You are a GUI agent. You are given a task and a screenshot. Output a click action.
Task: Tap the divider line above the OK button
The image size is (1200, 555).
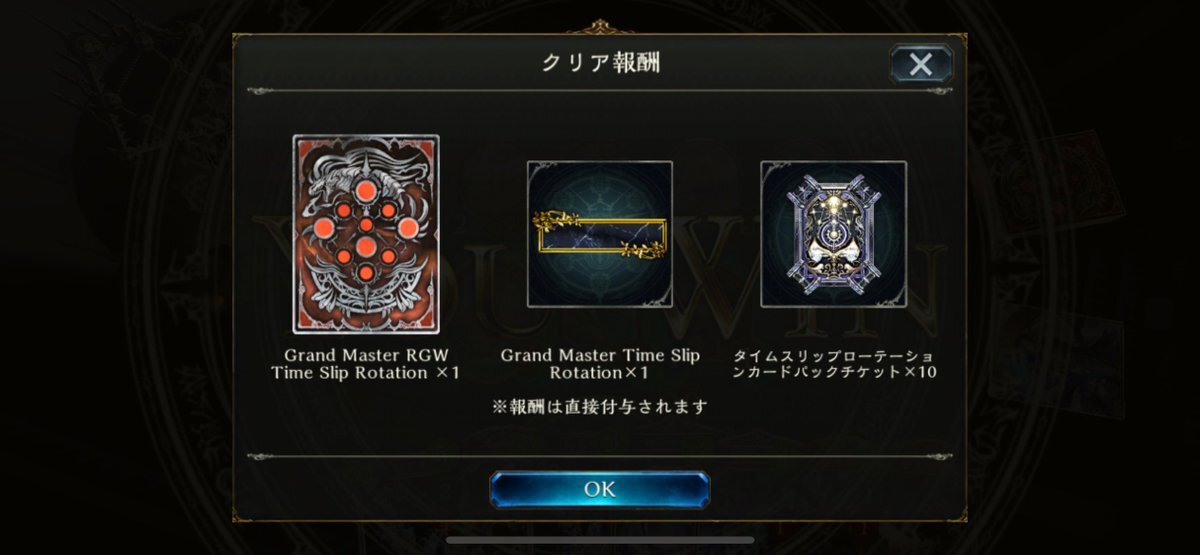pyautogui.click(x=600, y=457)
